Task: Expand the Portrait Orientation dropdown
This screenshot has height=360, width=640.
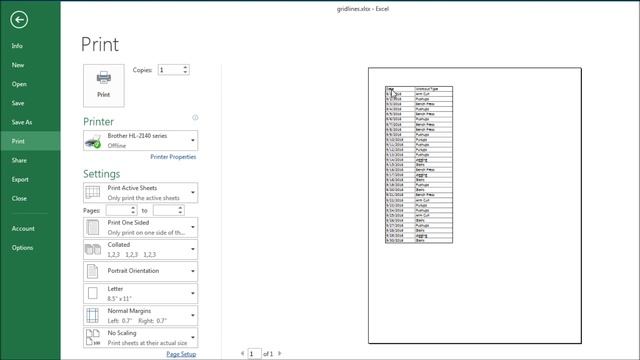Action: coord(193,271)
